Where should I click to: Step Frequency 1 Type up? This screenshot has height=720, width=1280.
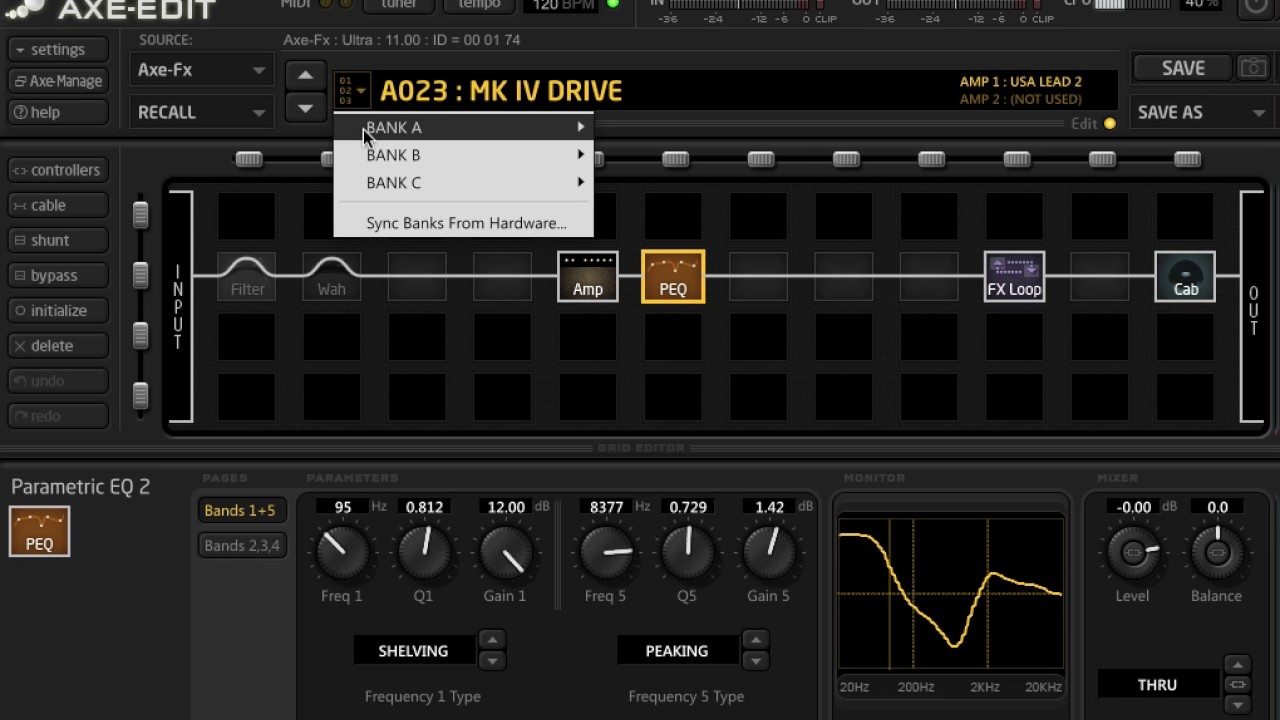(491, 640)
